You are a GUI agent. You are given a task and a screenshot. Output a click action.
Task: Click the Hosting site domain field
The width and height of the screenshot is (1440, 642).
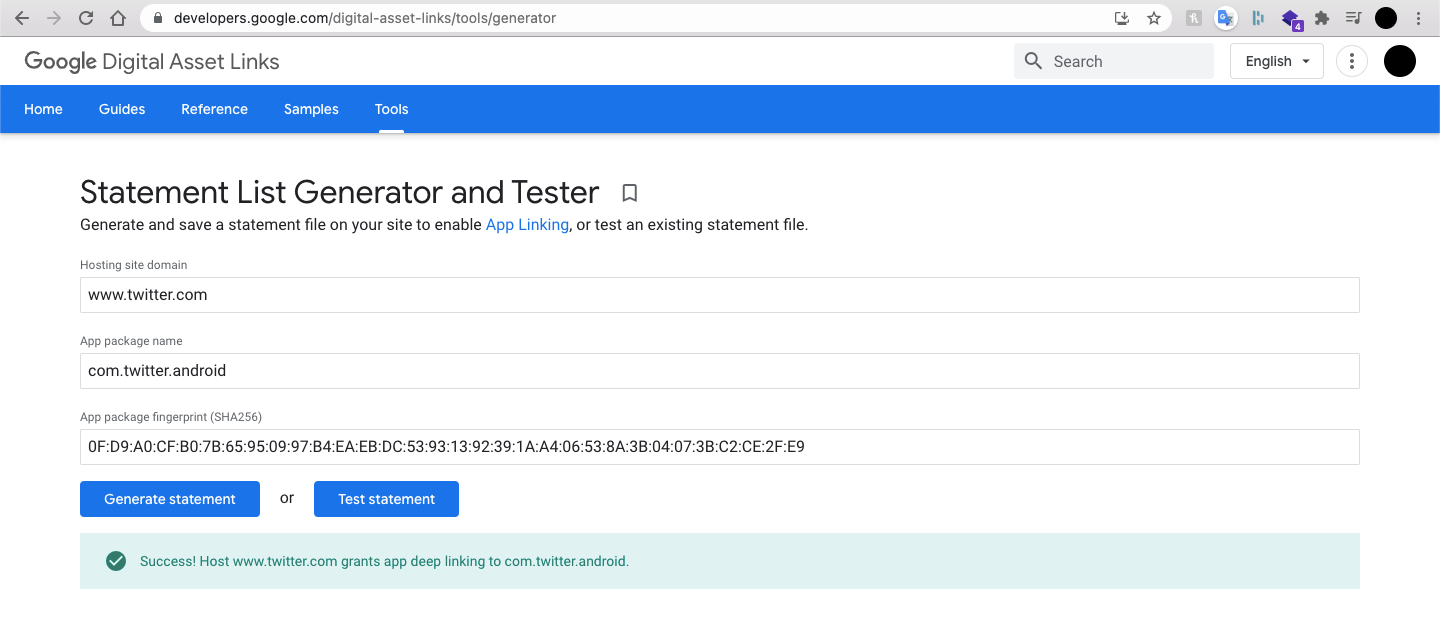720,295
